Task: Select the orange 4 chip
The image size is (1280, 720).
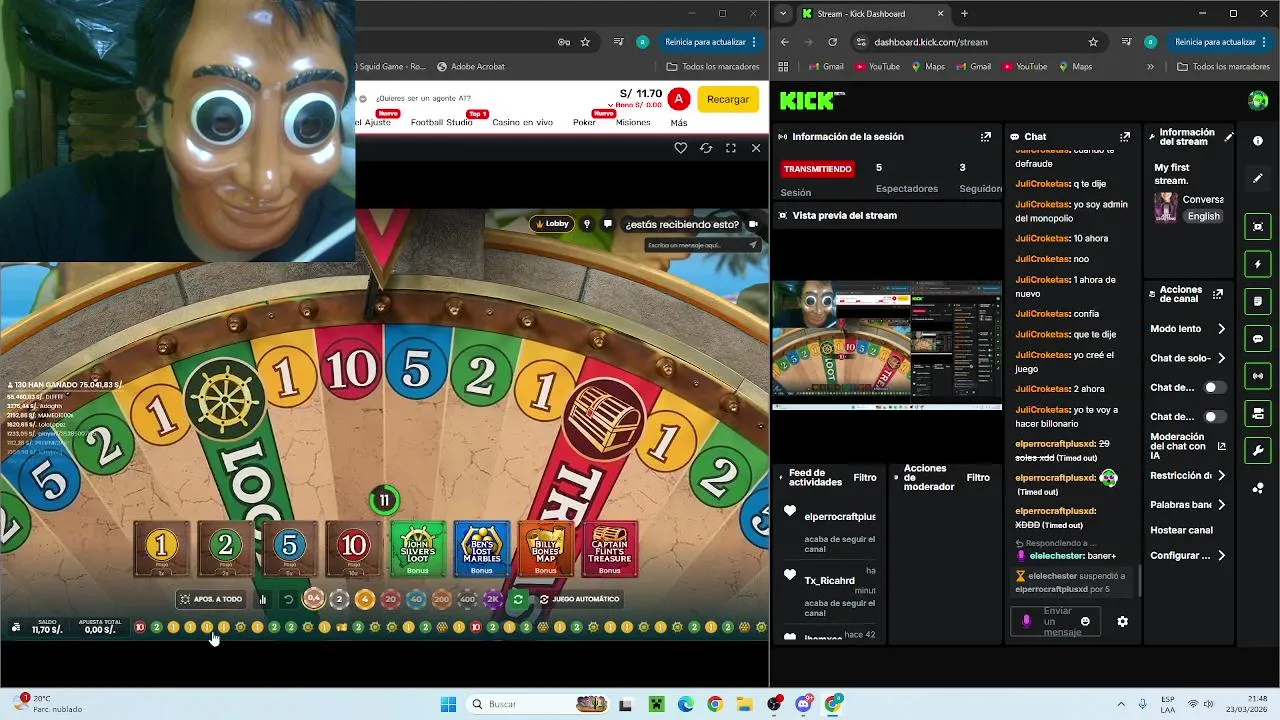Action: (x=364, y=599)
